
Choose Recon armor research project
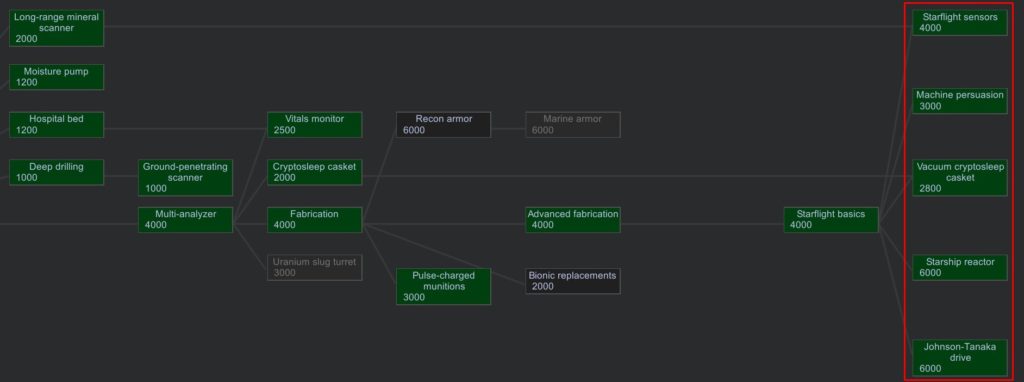443,124
